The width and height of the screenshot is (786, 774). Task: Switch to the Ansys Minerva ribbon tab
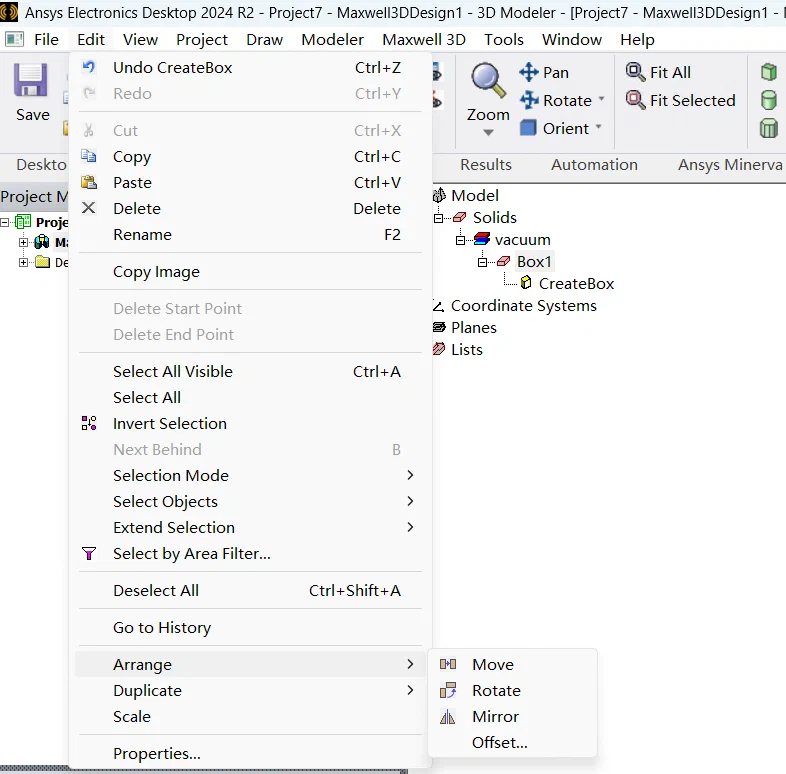pos(730,164)
